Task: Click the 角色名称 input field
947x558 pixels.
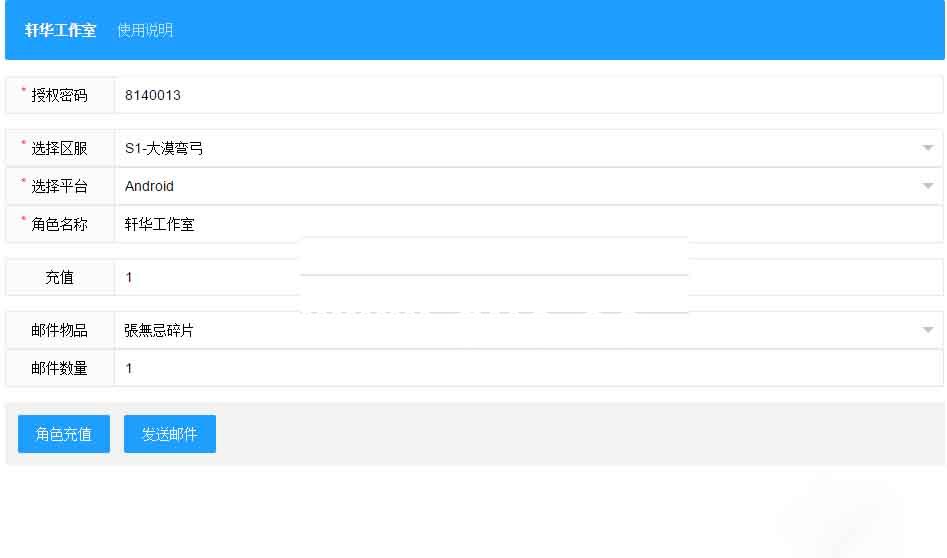Action: (x=528, y=224)
